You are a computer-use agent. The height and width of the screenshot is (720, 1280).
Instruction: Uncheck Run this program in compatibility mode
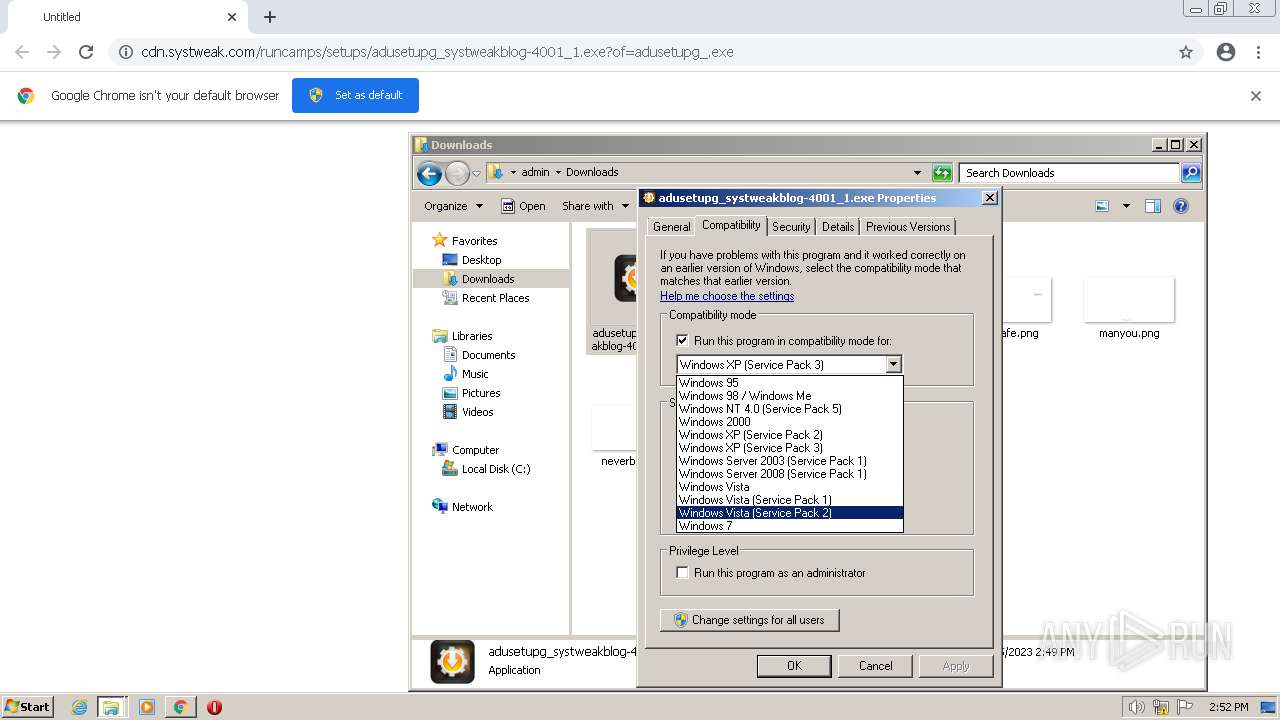coord(682,341)
